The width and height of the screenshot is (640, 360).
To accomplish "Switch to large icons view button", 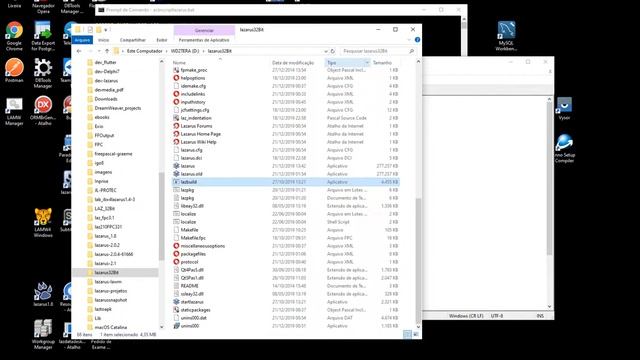I will [416, 335].
